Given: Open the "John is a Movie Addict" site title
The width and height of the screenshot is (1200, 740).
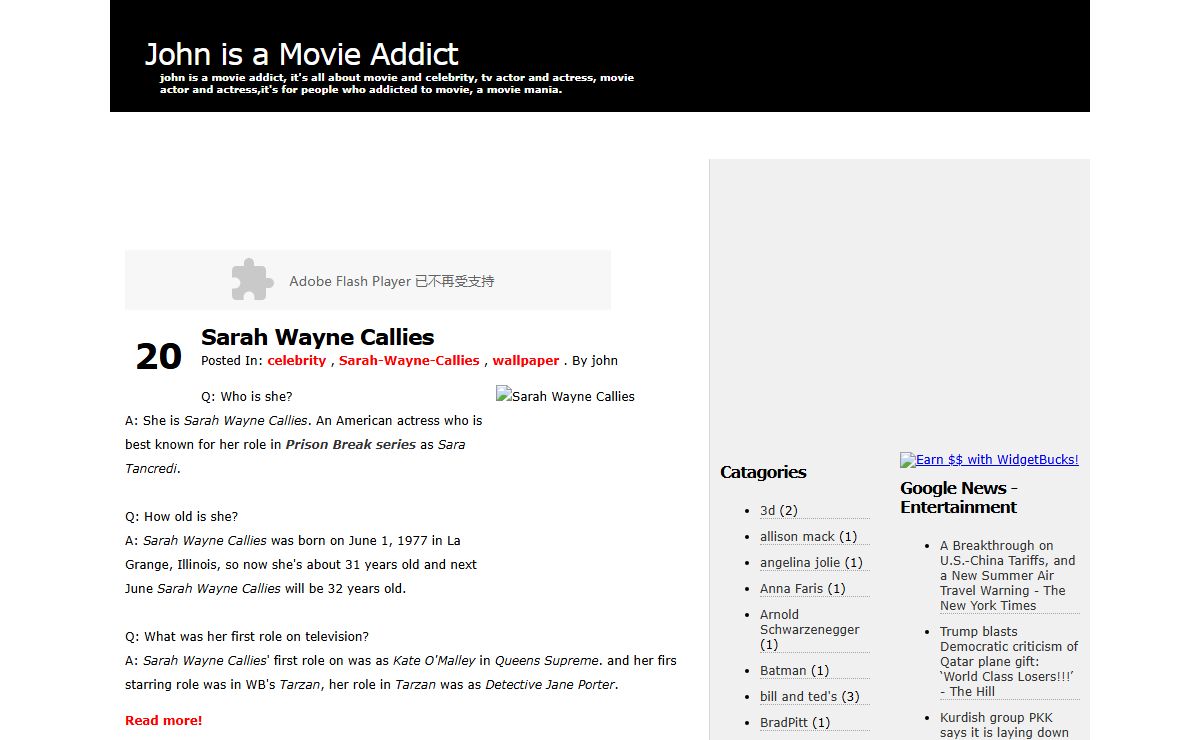Looking at the screenshot, I should 301,54.
